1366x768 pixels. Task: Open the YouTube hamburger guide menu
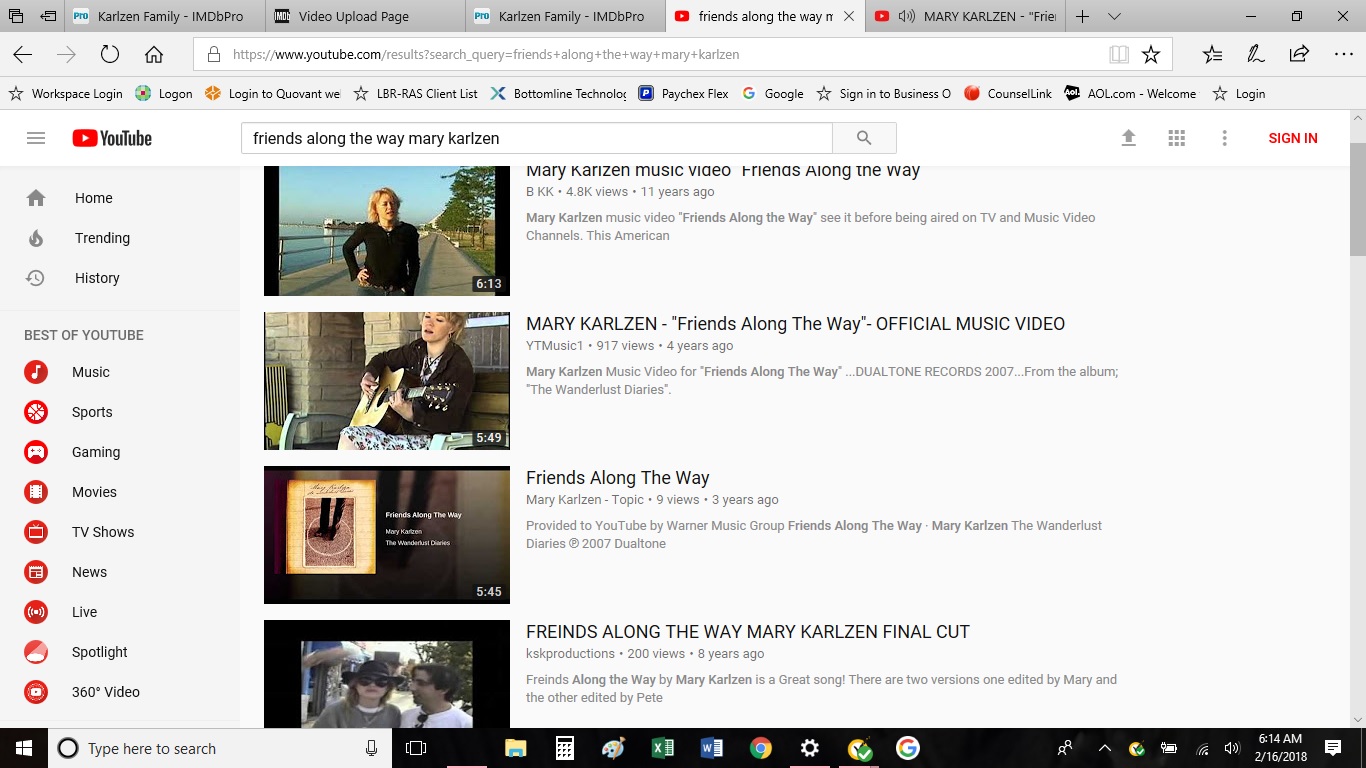36,138
